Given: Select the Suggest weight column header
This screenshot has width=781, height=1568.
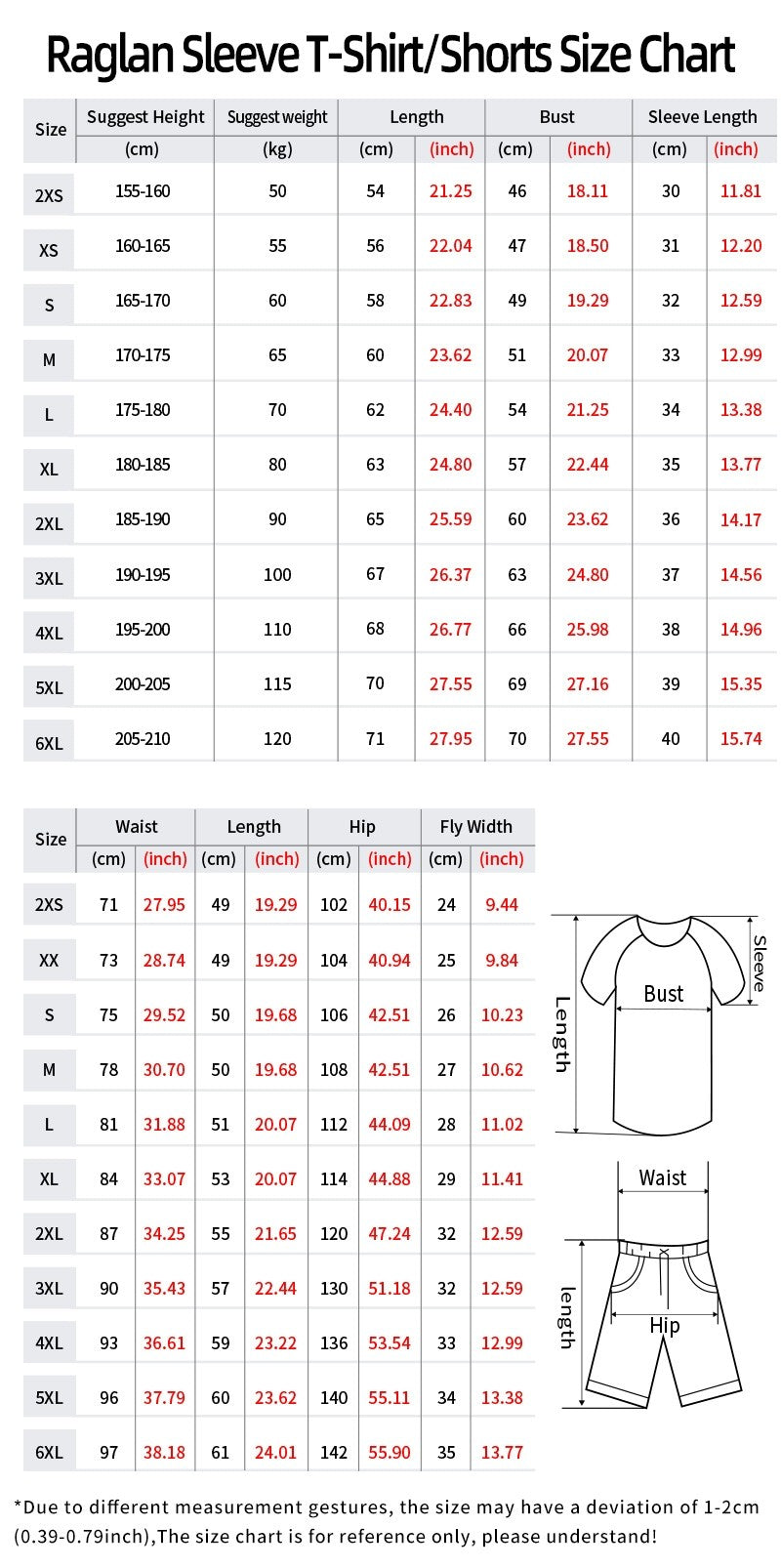Looking at the screenshot, I should pos(277,117).
